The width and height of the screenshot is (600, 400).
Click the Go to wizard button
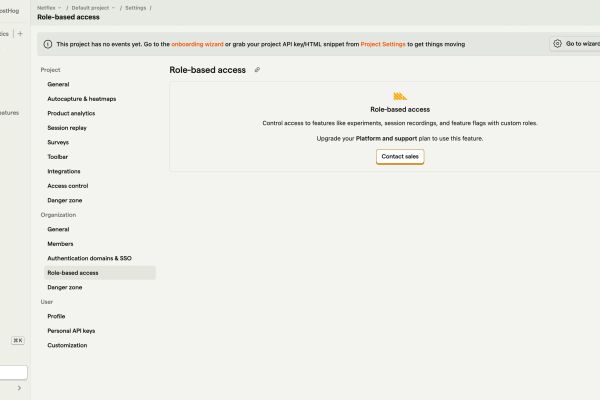point(575,44)
